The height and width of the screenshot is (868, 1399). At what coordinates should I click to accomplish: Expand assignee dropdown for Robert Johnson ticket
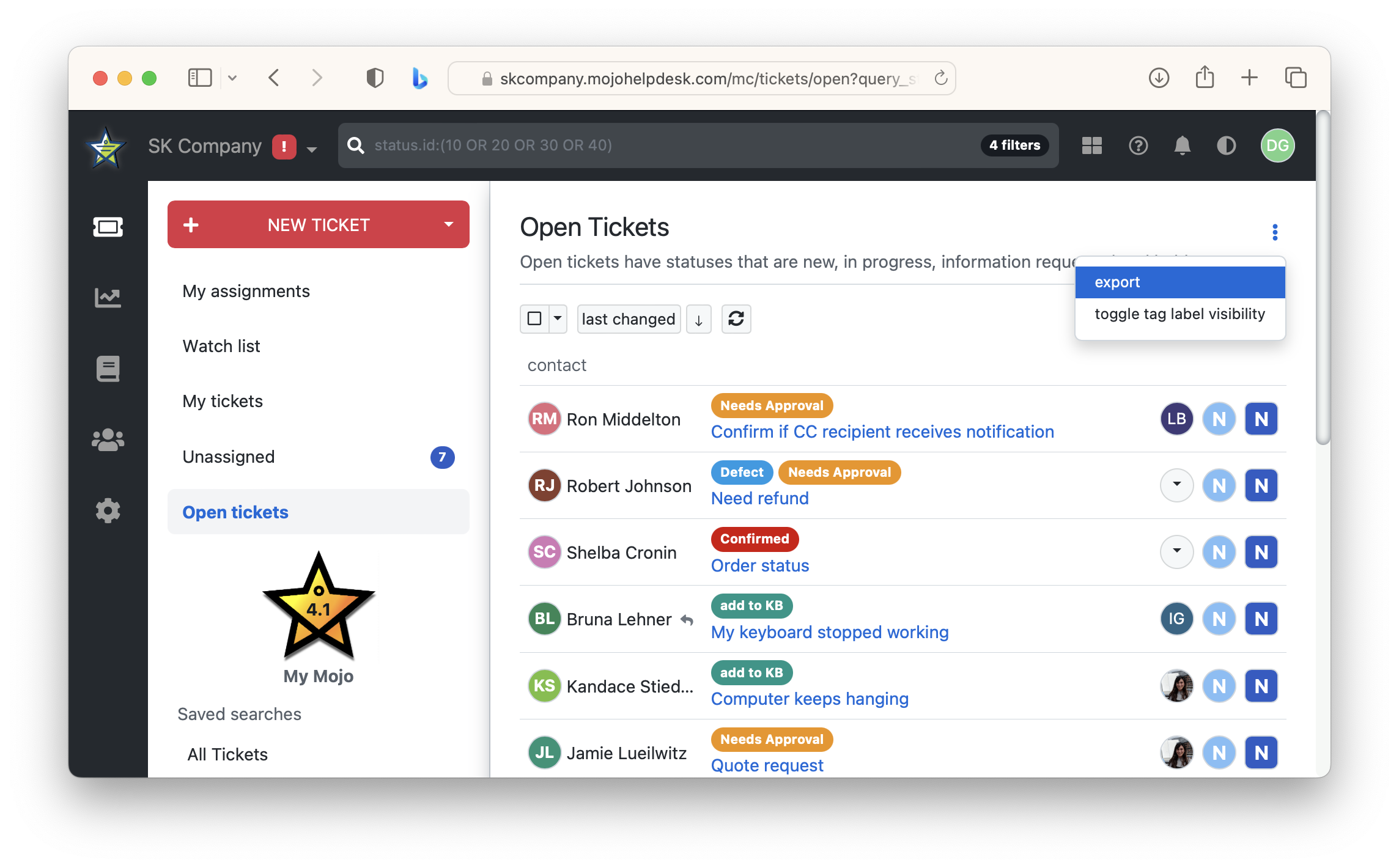1176,485
